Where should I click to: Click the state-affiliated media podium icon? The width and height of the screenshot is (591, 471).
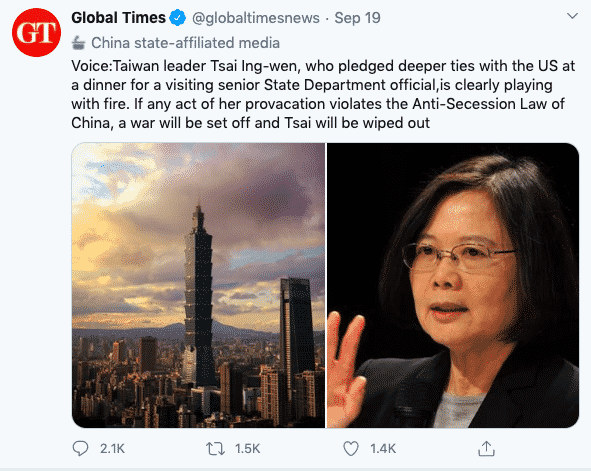pos(78,43)
